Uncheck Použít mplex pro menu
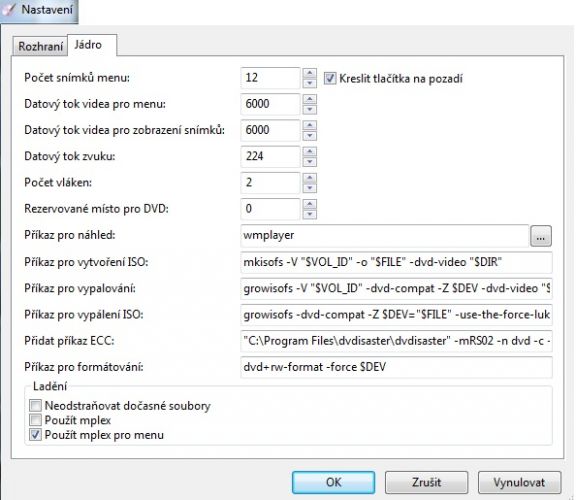The image size is (576, 500). (35, 435)
